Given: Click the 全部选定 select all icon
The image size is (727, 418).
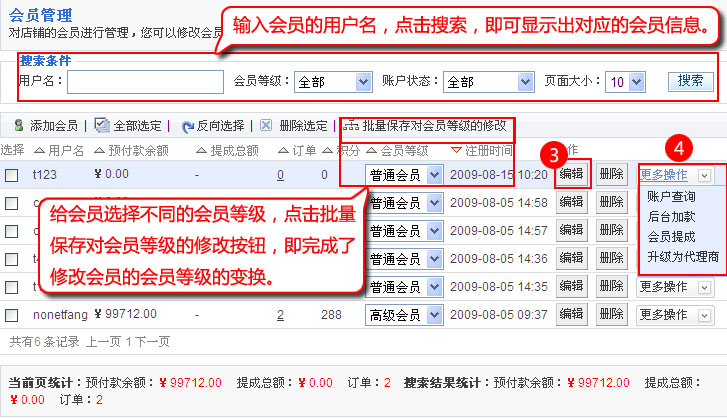Looking at the screenshot, I should tap(102, 125).
